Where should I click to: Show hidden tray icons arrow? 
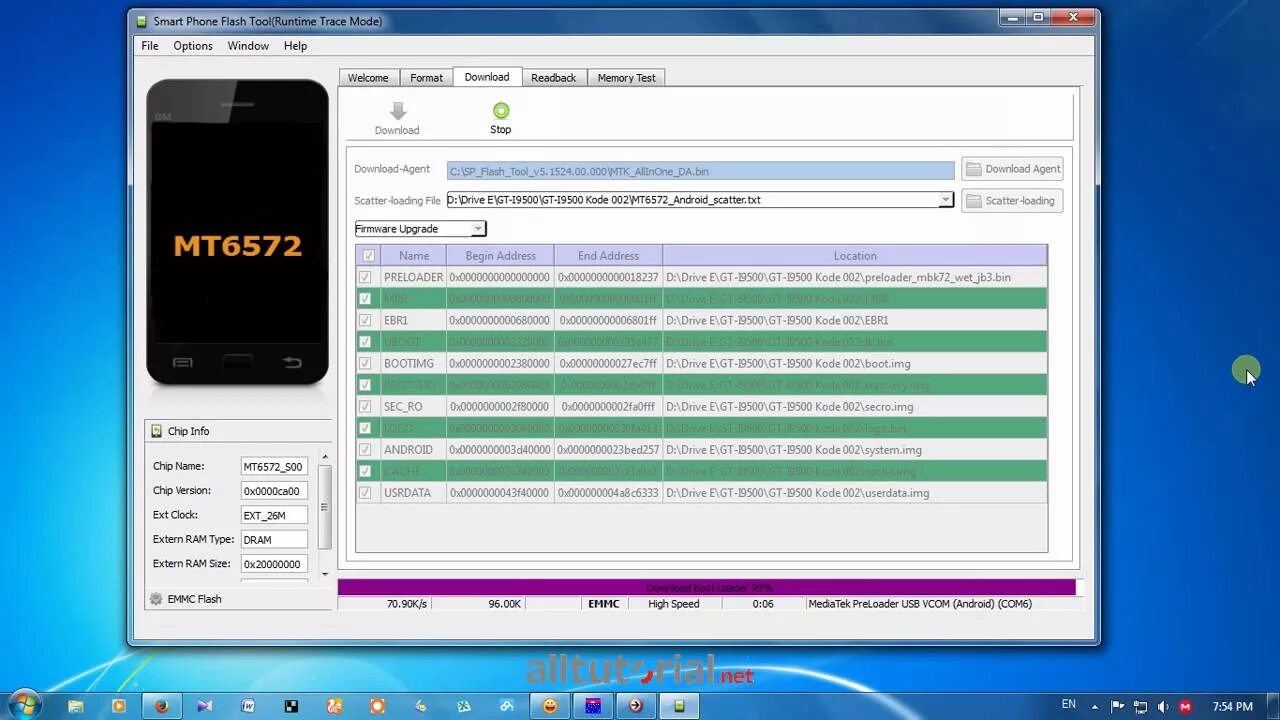[1095, 706]
